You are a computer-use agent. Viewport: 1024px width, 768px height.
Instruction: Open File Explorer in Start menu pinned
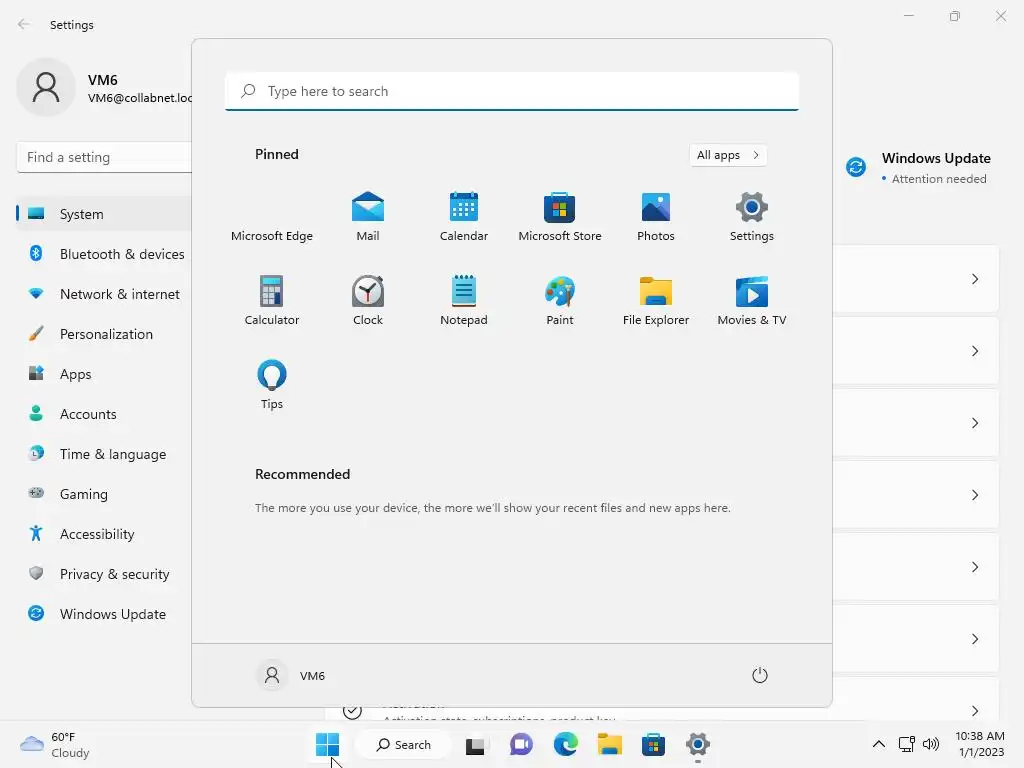tap(656, 300)
